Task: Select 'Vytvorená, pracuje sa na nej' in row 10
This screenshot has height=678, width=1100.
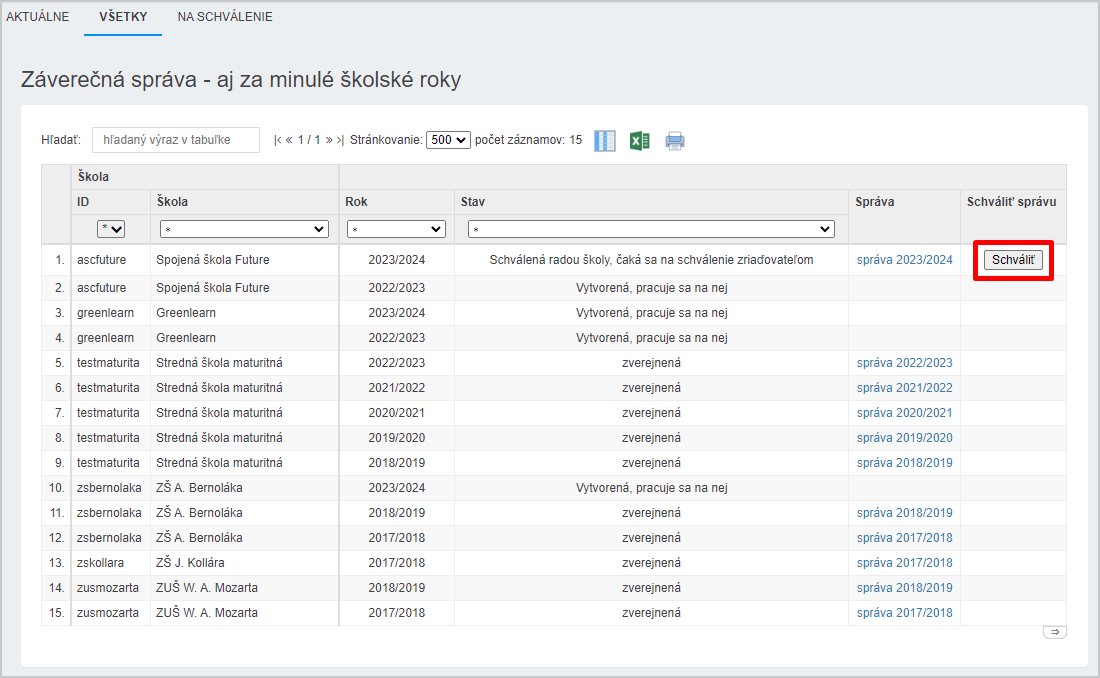Action: [651, 488]
